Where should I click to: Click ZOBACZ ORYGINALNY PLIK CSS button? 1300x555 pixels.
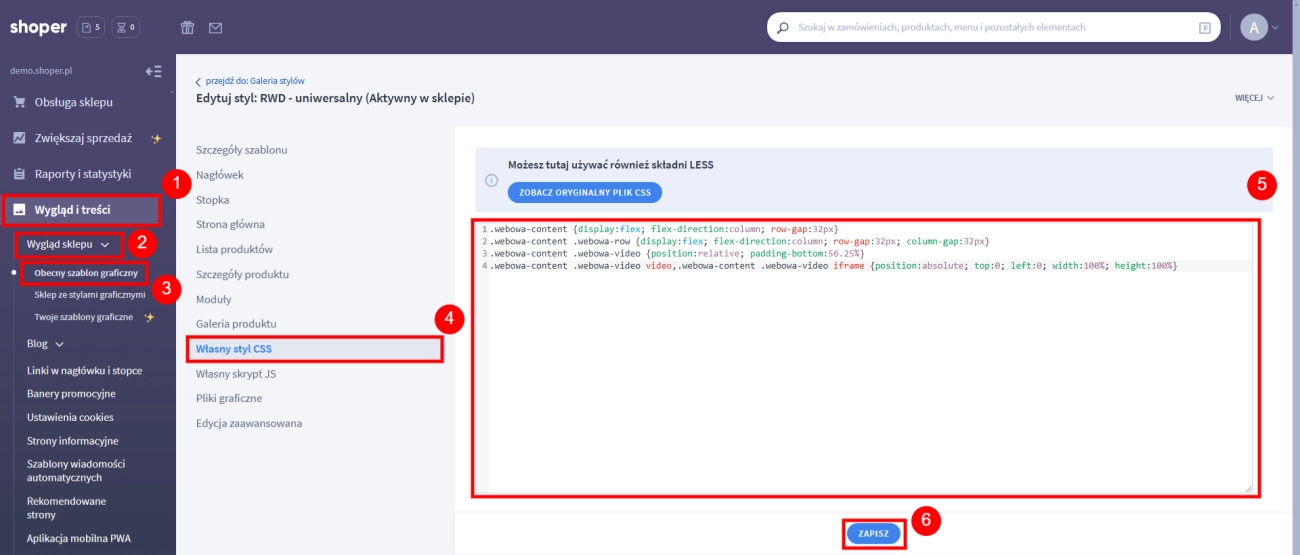pos(584,192)
